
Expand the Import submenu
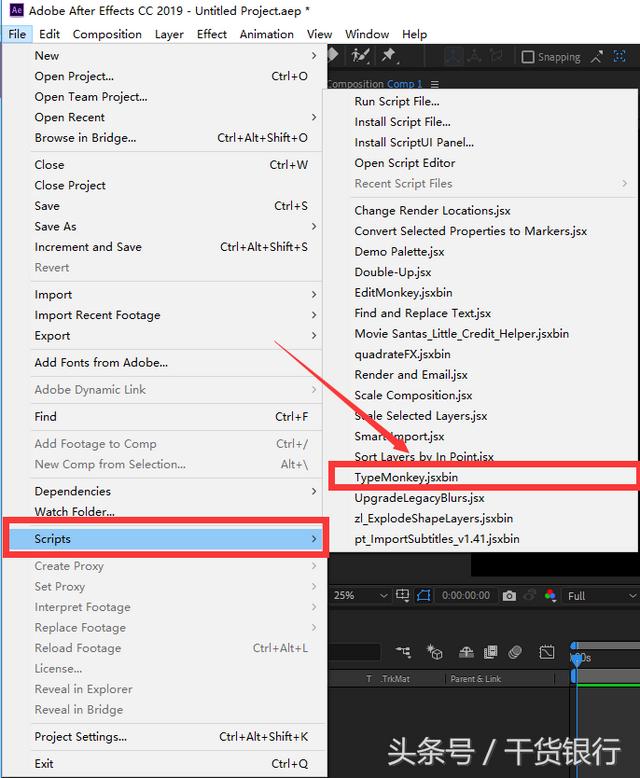tap(164, 294)
